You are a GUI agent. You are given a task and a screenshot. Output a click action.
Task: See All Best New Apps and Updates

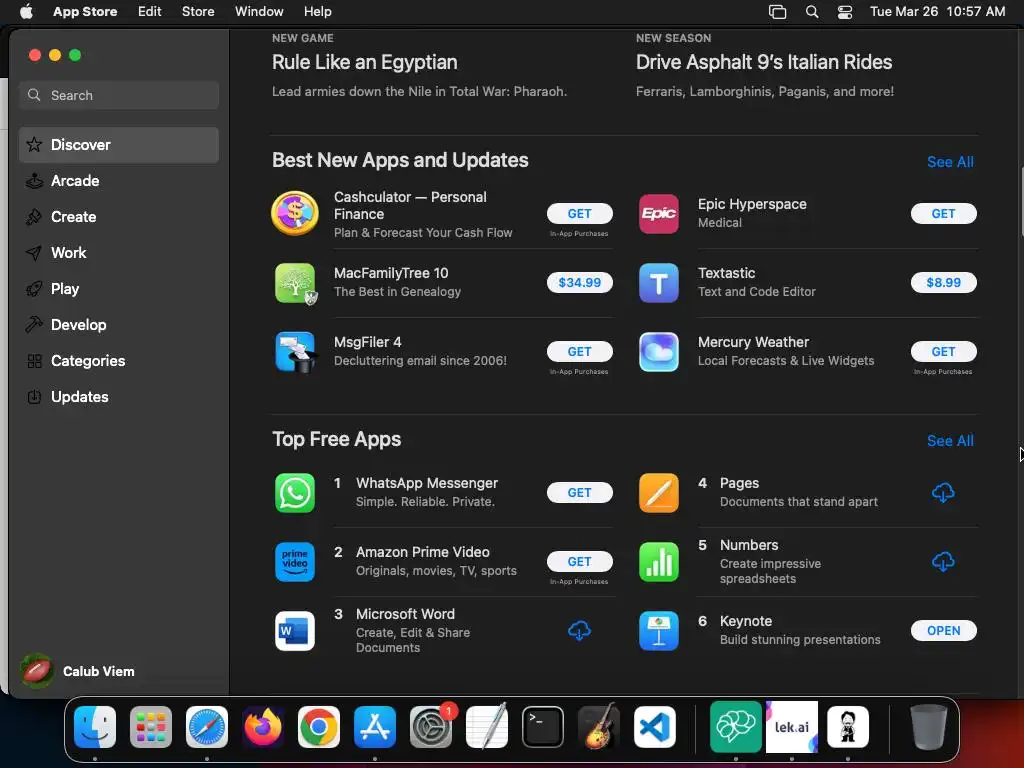[x=950, y=162]
